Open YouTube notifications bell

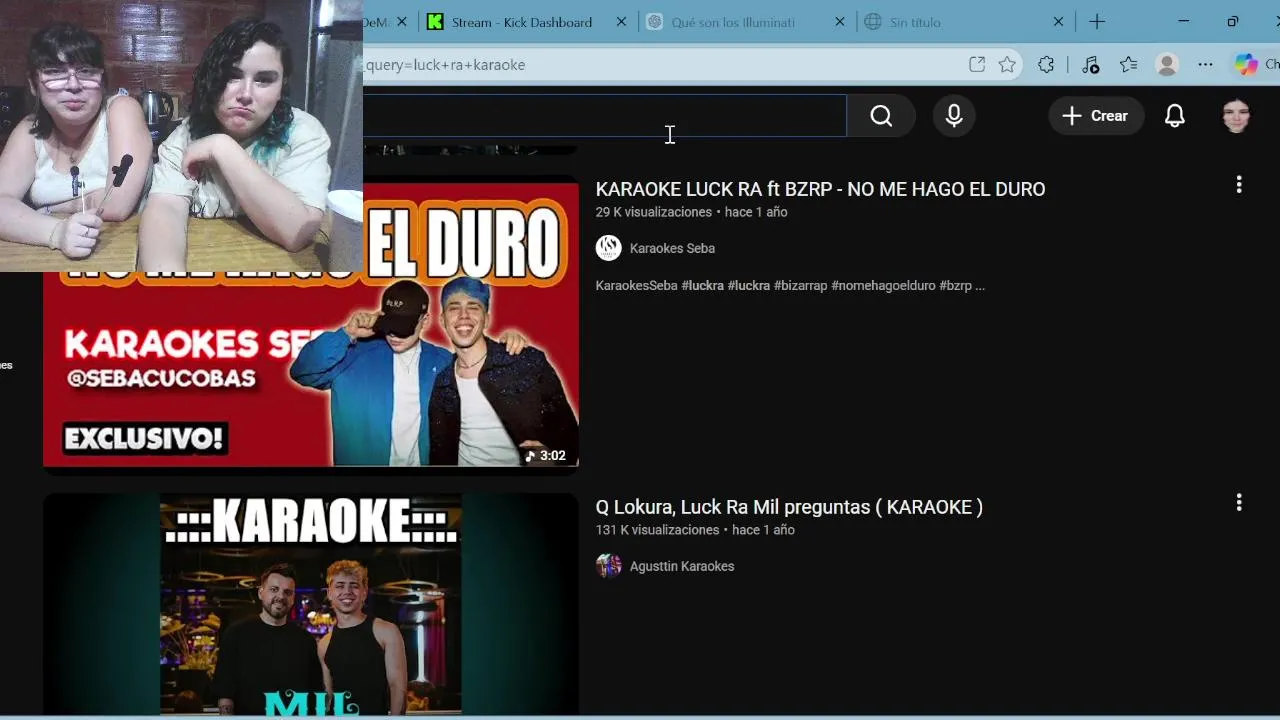pyautogui.click(x=1175, y=116)
